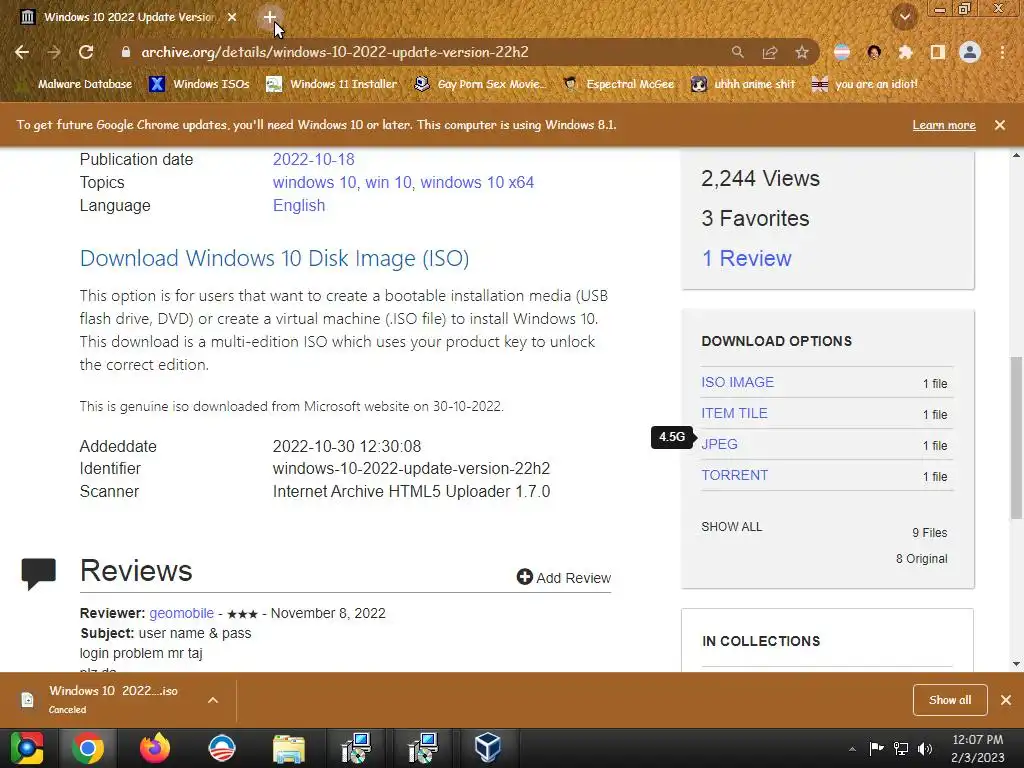Click the taskbar clock 12:07 PM

[x=978, y=740]
